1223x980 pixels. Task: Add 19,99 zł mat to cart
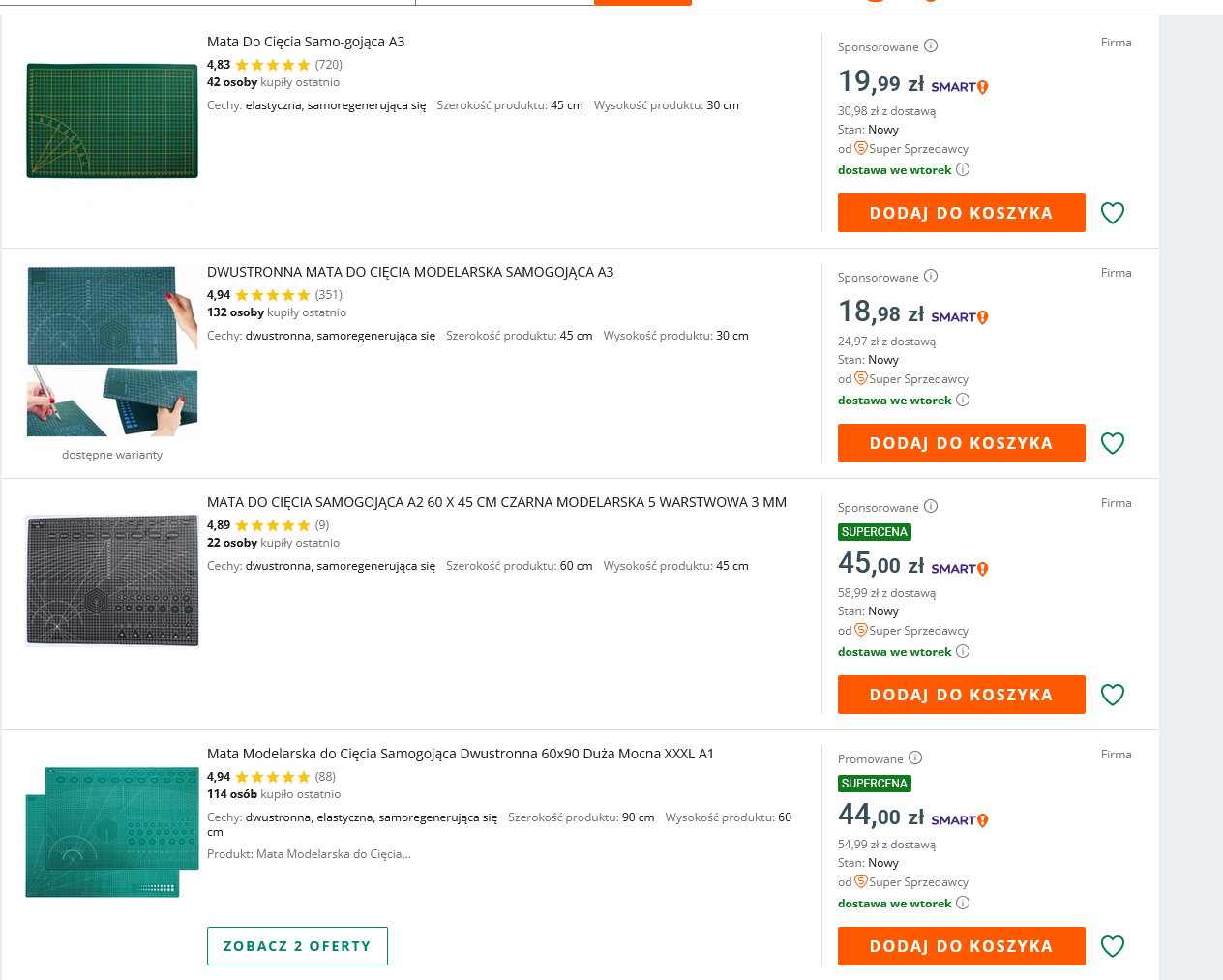pos(962,213)
